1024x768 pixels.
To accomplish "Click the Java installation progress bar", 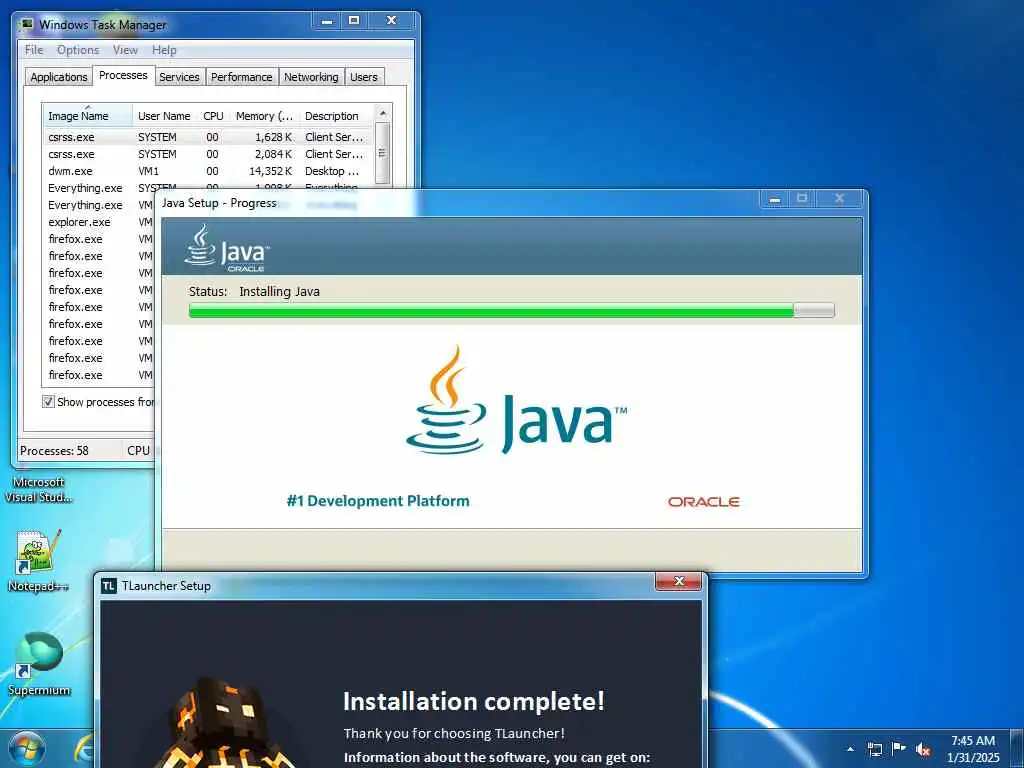I will (x=511, y=310).
